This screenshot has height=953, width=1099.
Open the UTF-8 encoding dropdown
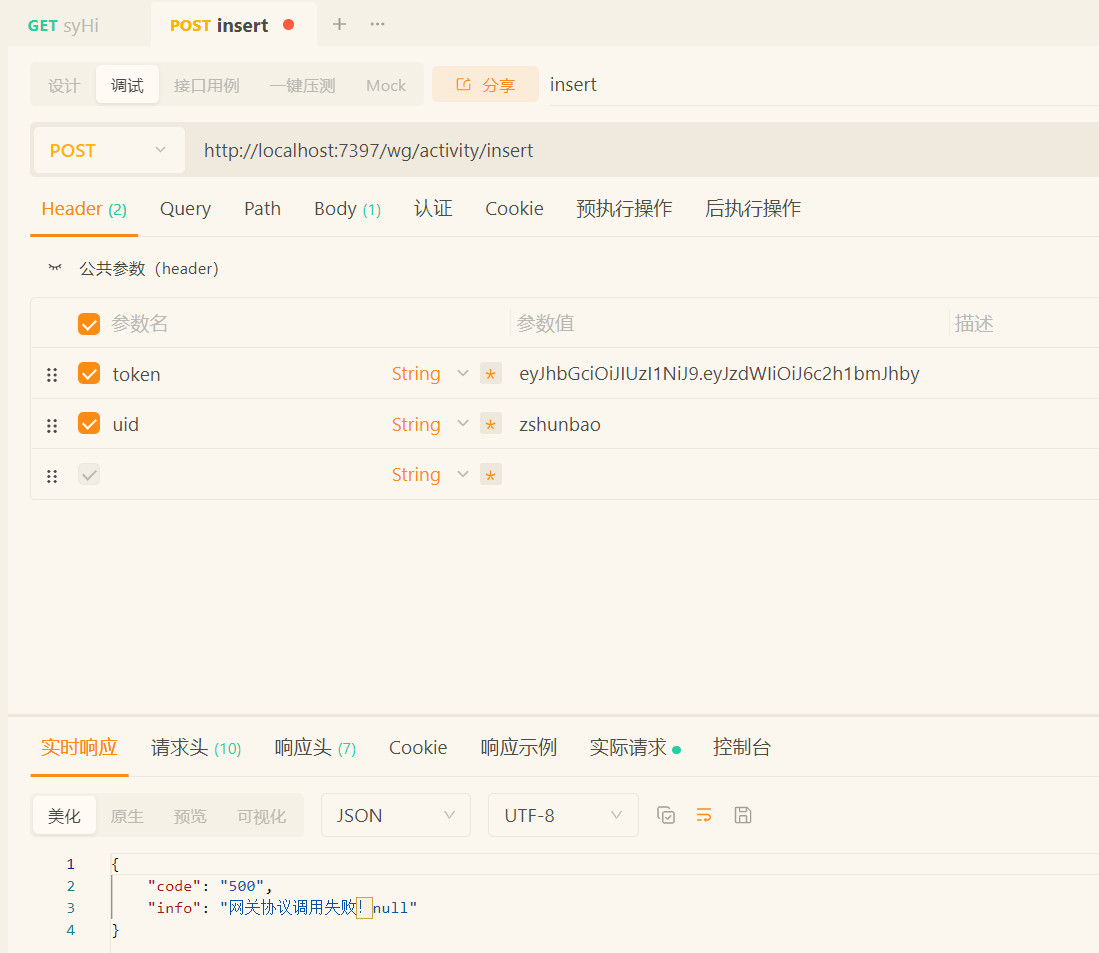click(x=563, y=815)
